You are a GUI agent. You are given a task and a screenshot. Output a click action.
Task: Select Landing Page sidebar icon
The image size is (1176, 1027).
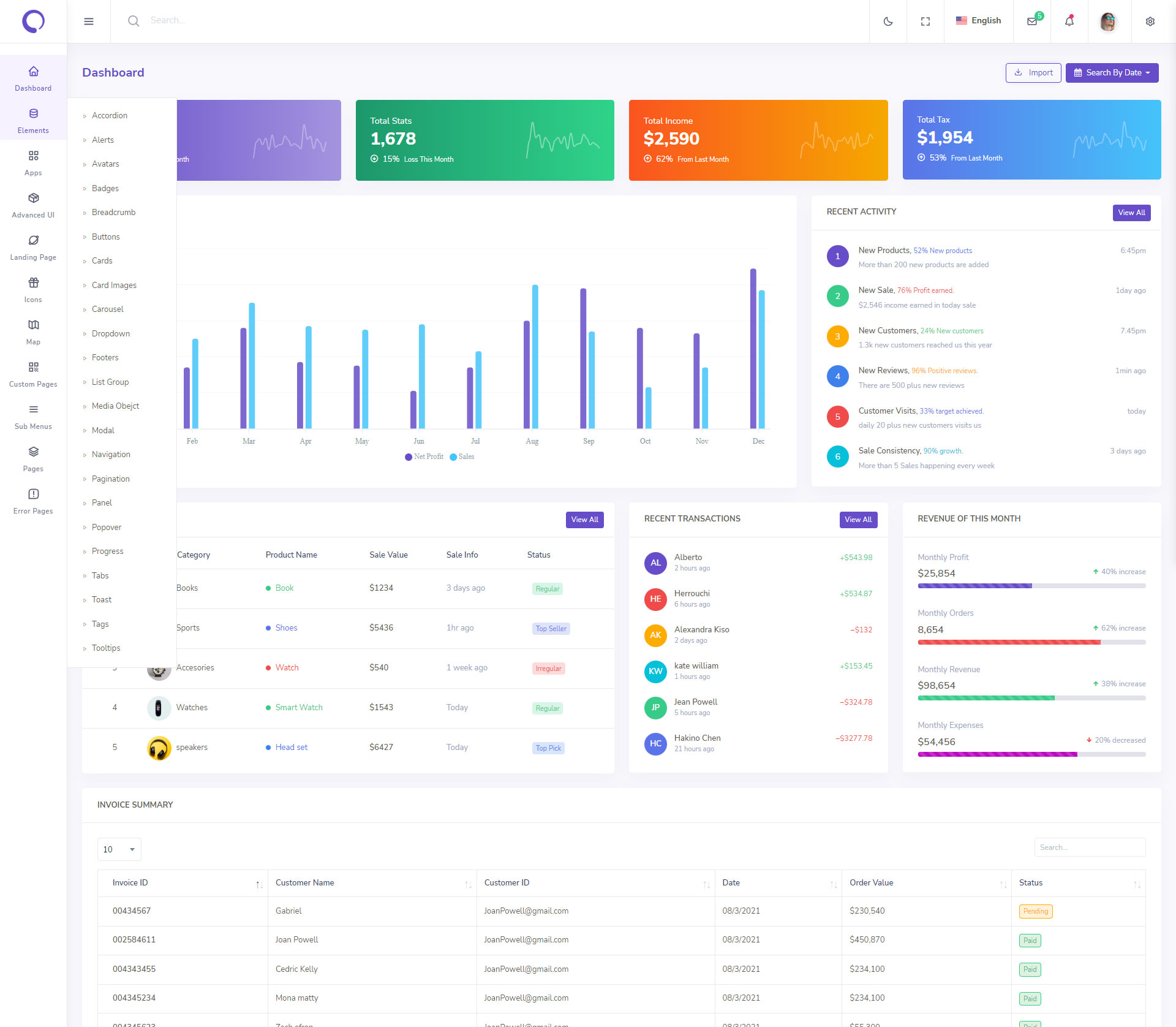click(33, 248)
